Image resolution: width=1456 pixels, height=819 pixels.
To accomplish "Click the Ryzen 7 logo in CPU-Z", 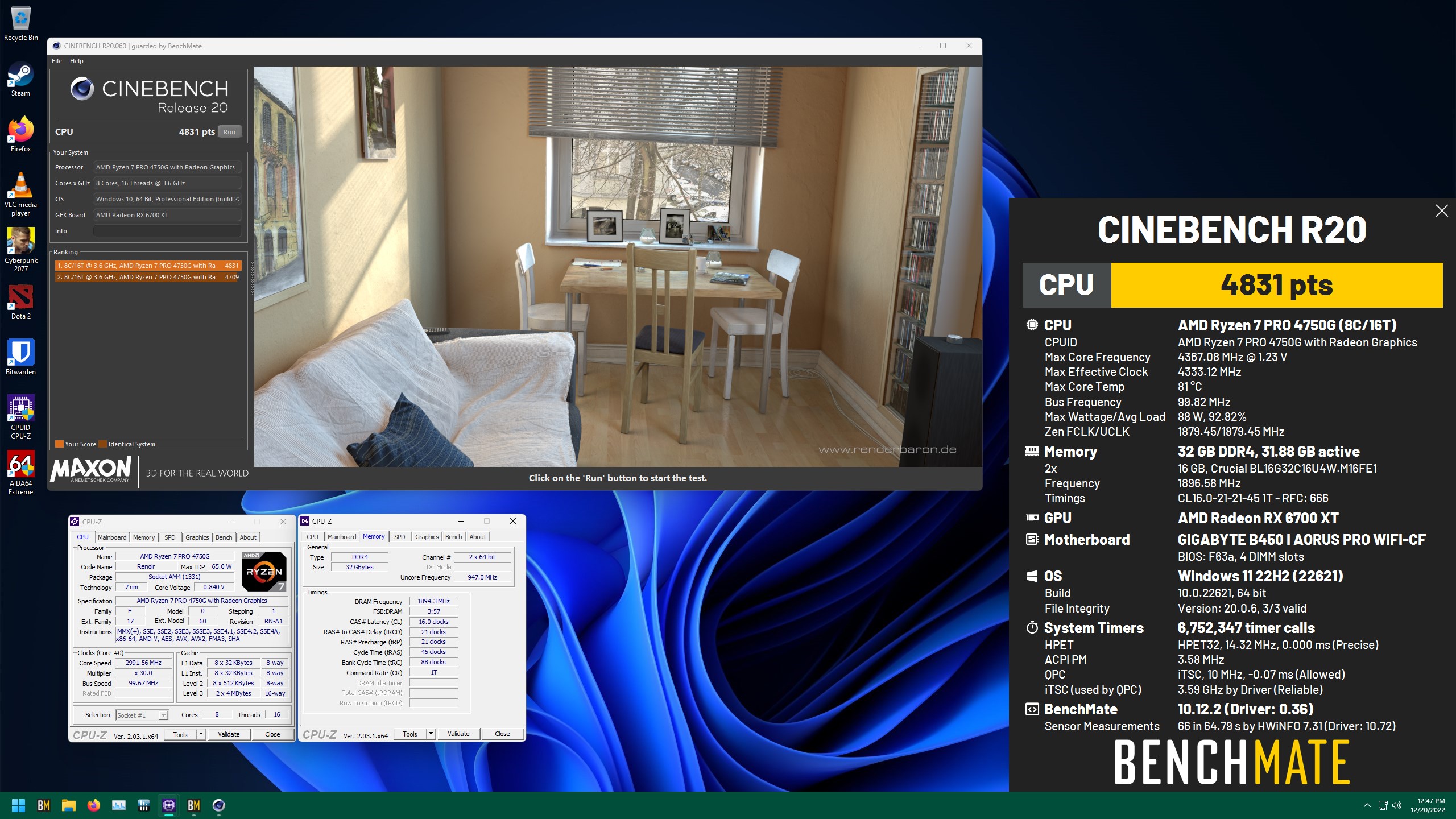I will (x=264, y=571).
